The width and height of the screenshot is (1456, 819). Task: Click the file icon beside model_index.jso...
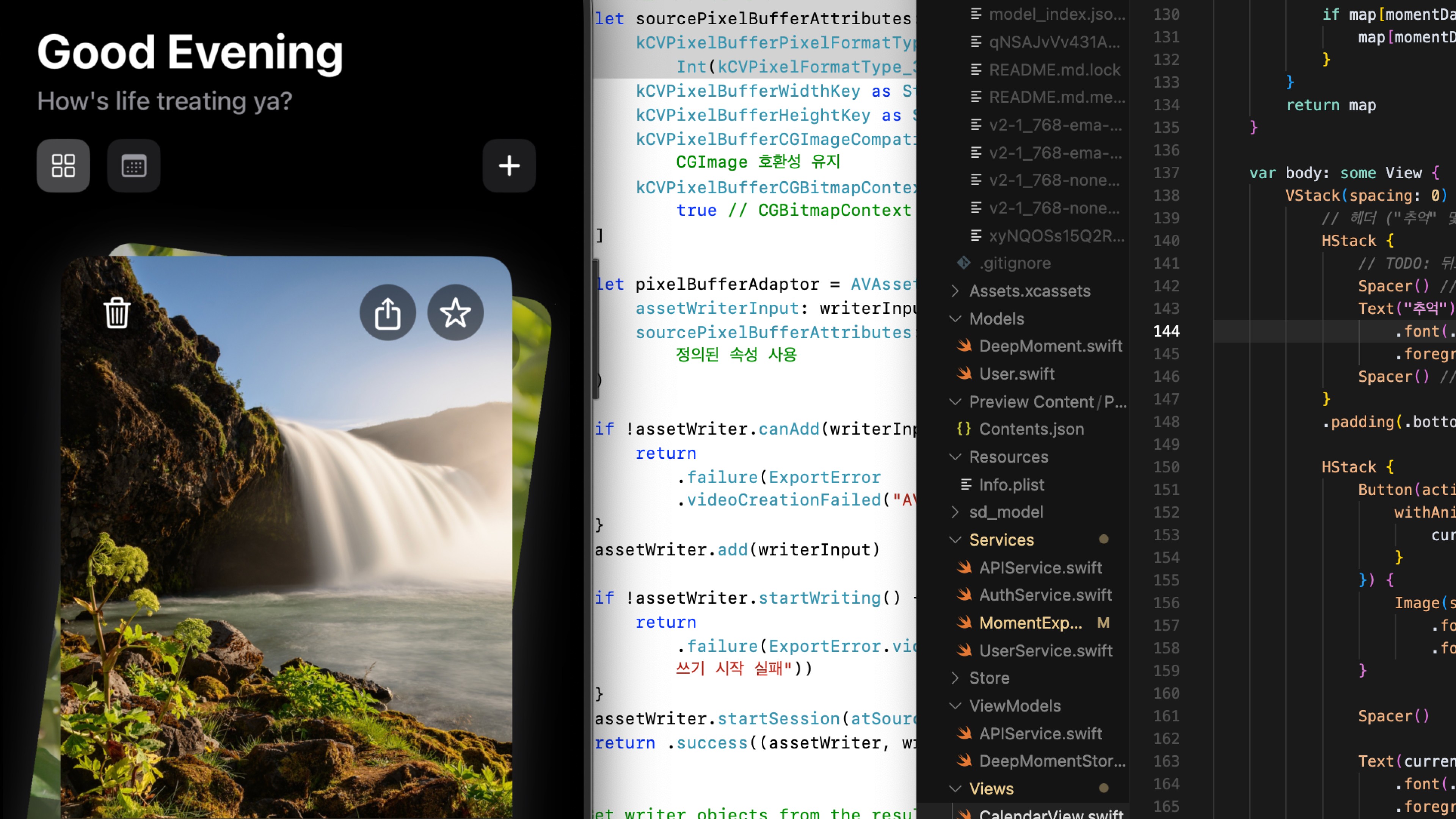[976, 14]
